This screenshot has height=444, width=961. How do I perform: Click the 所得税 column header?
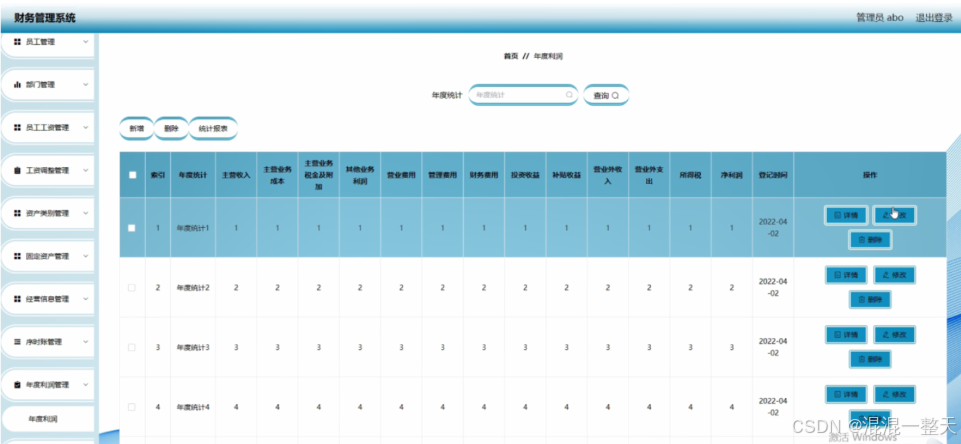coord(690,175)
